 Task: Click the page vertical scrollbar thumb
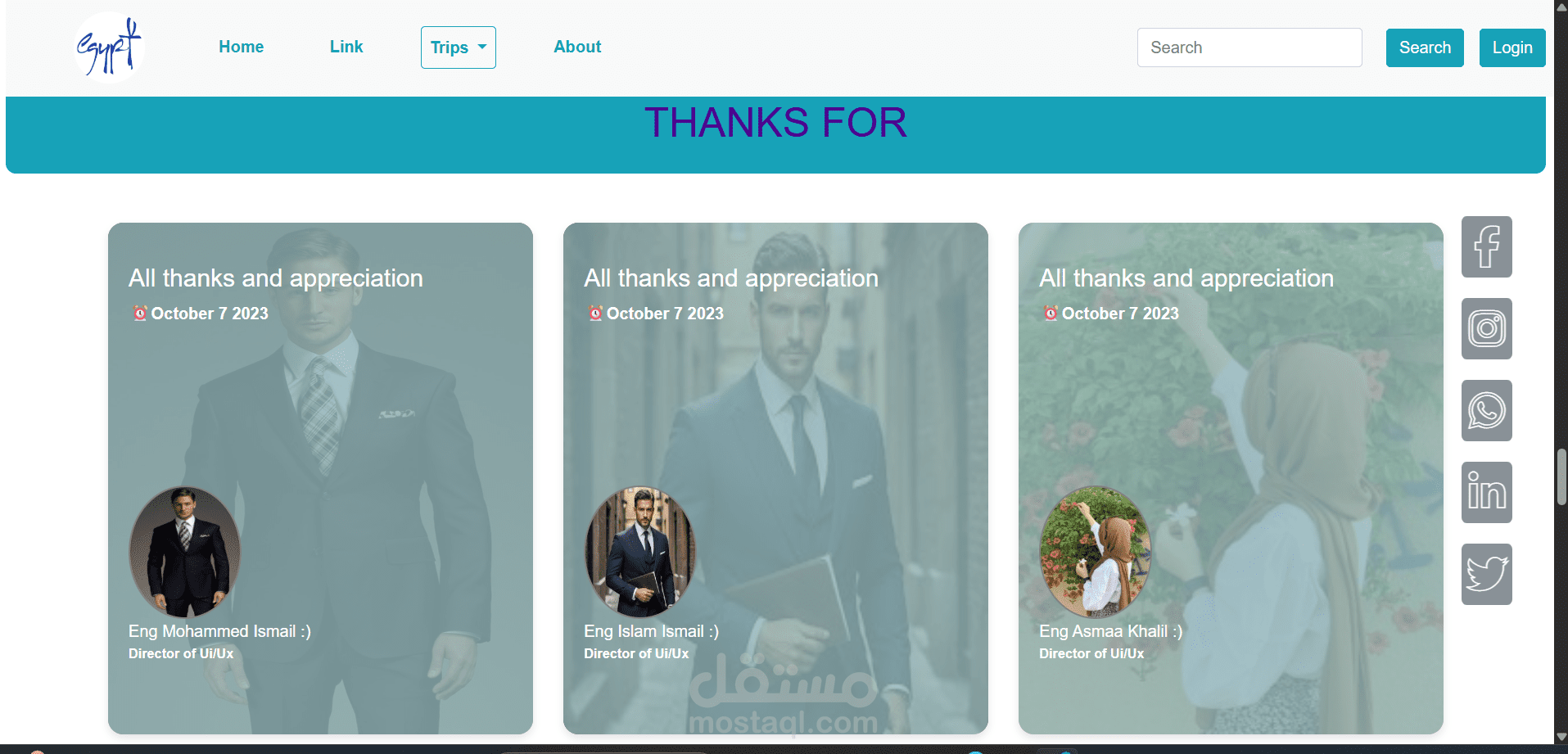pyautogui.click(x=1561, y=477)
